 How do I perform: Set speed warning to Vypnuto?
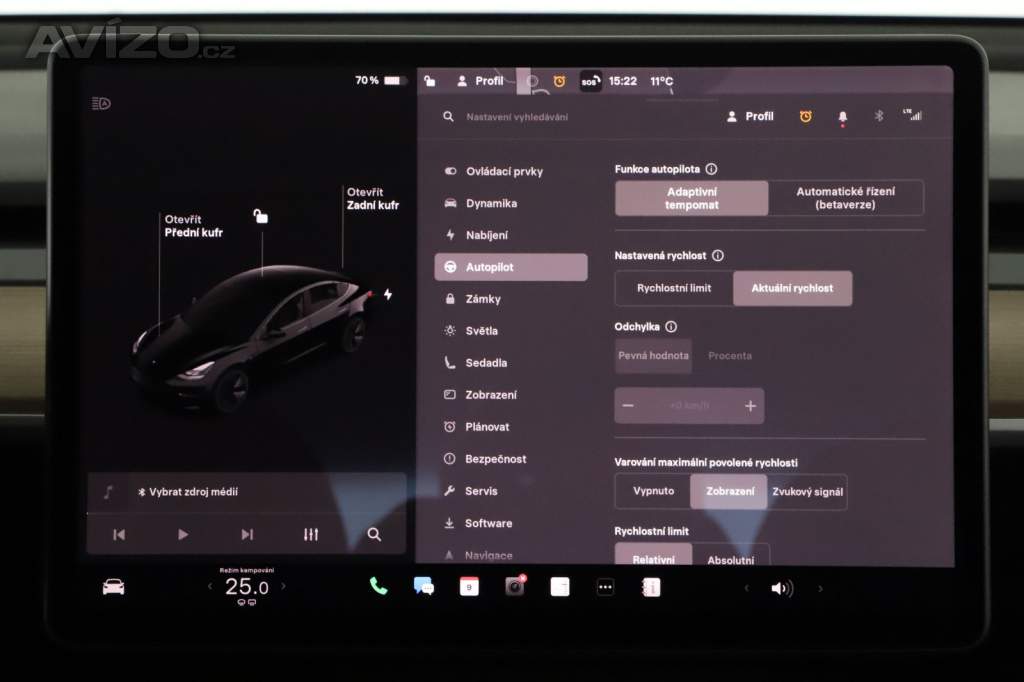tap(653, 491)
